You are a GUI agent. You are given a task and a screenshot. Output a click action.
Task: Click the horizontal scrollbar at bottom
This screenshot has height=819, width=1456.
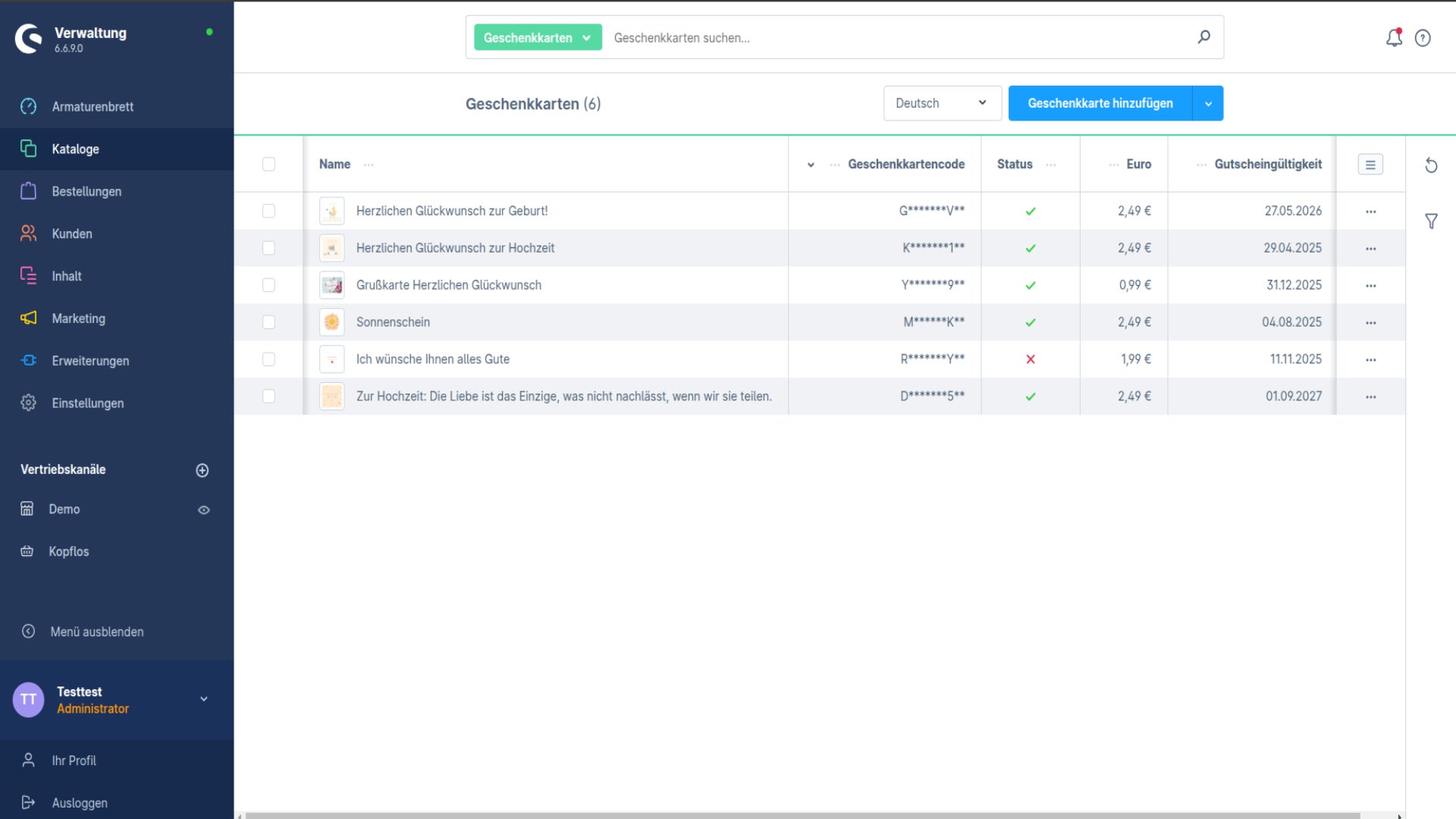pos(802,815)
